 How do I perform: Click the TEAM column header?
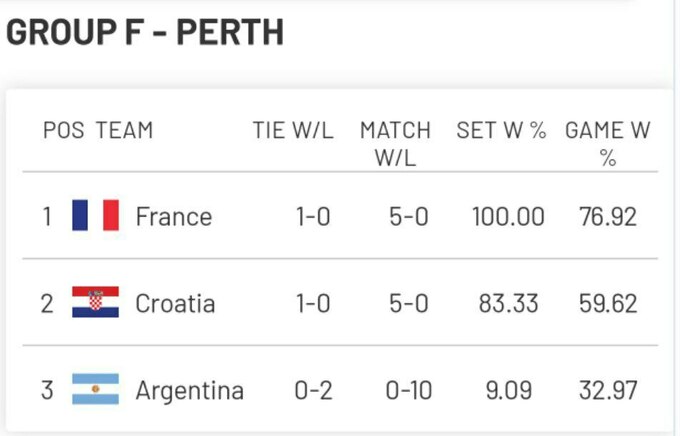pos(124,130)
